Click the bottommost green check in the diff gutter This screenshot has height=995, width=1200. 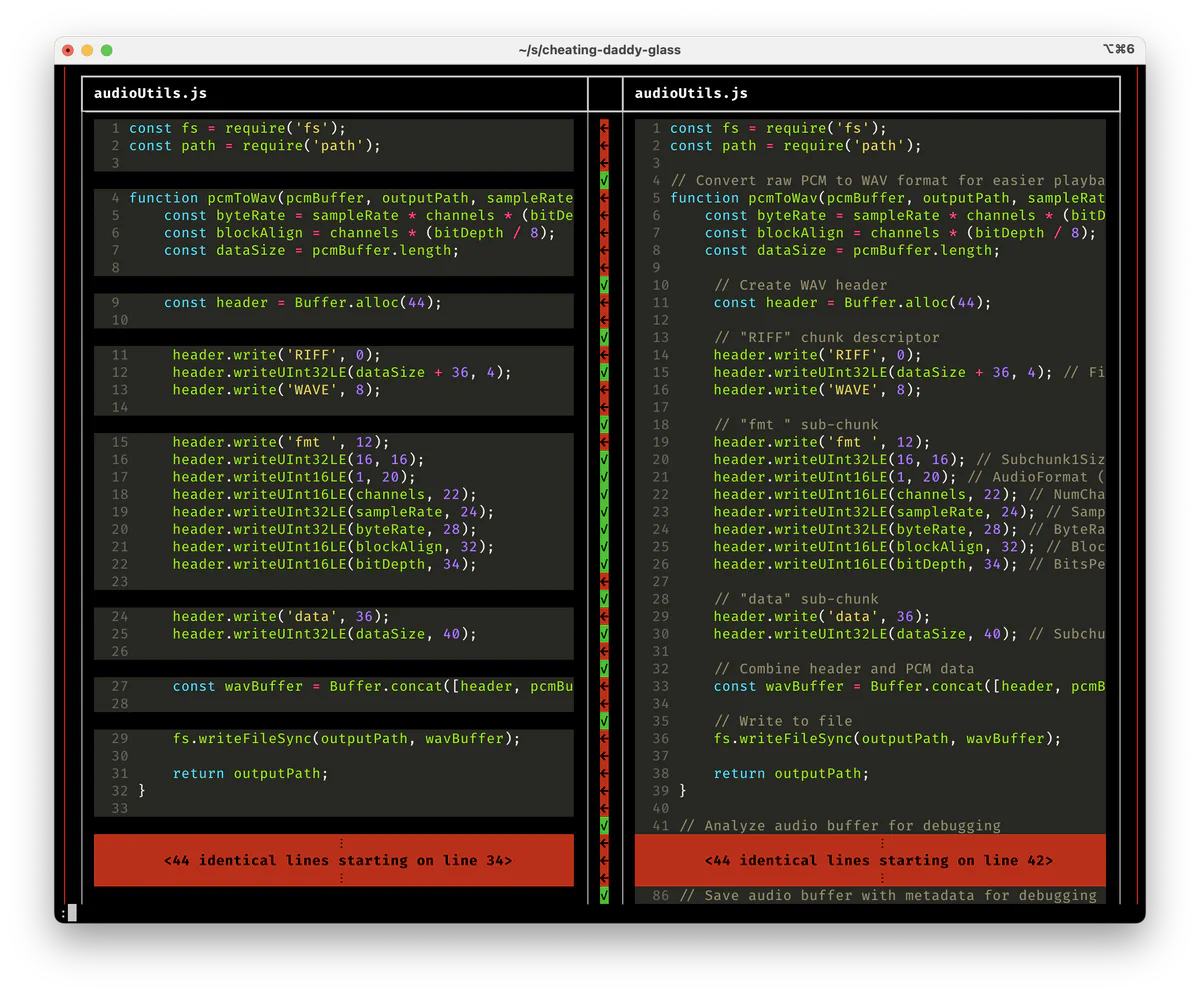[x=604, y=893]
